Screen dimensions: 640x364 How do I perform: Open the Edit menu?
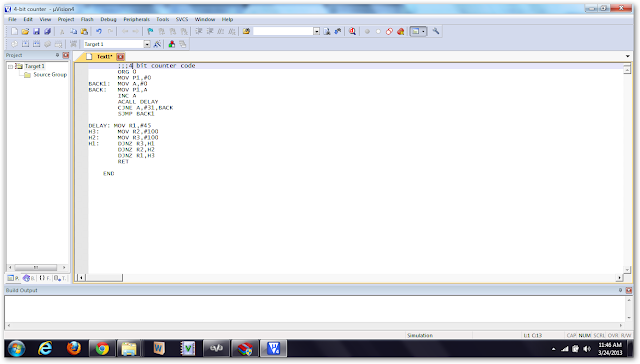click(x=28, y=19)
